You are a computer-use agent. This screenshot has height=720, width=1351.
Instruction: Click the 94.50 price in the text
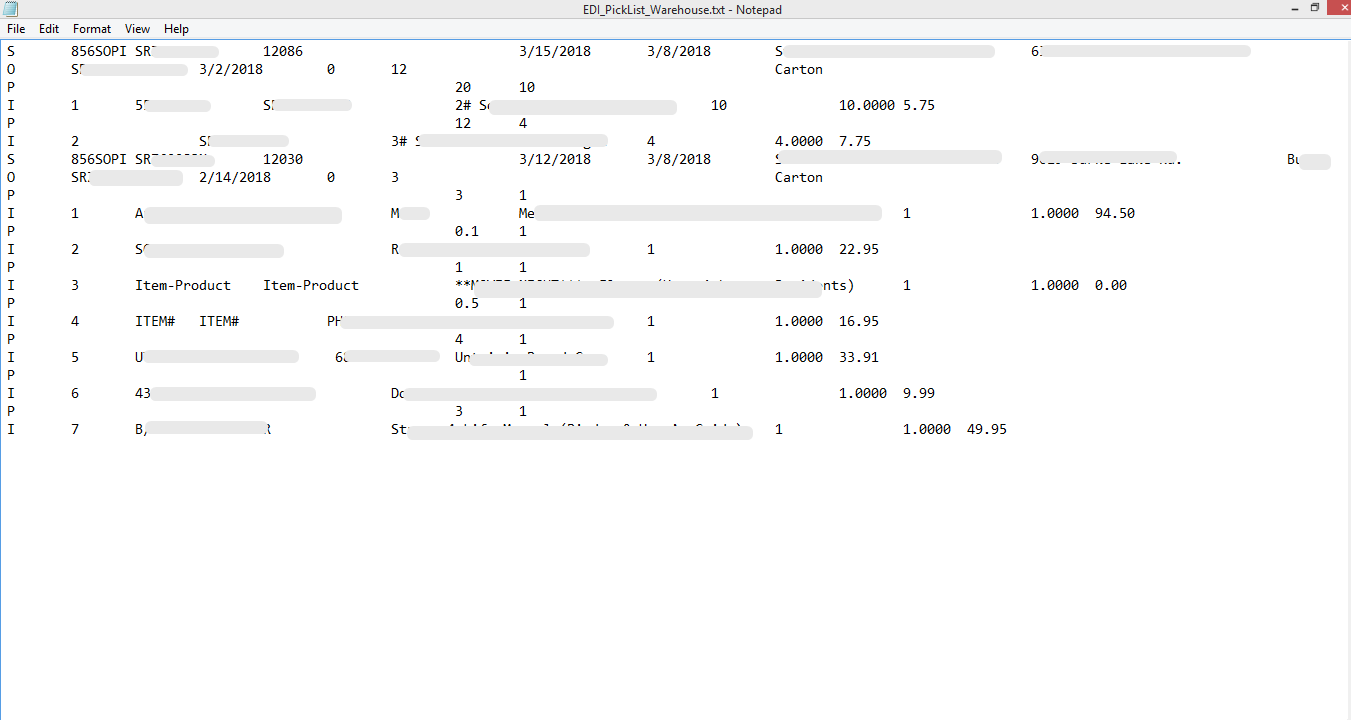coord(1115,213)
